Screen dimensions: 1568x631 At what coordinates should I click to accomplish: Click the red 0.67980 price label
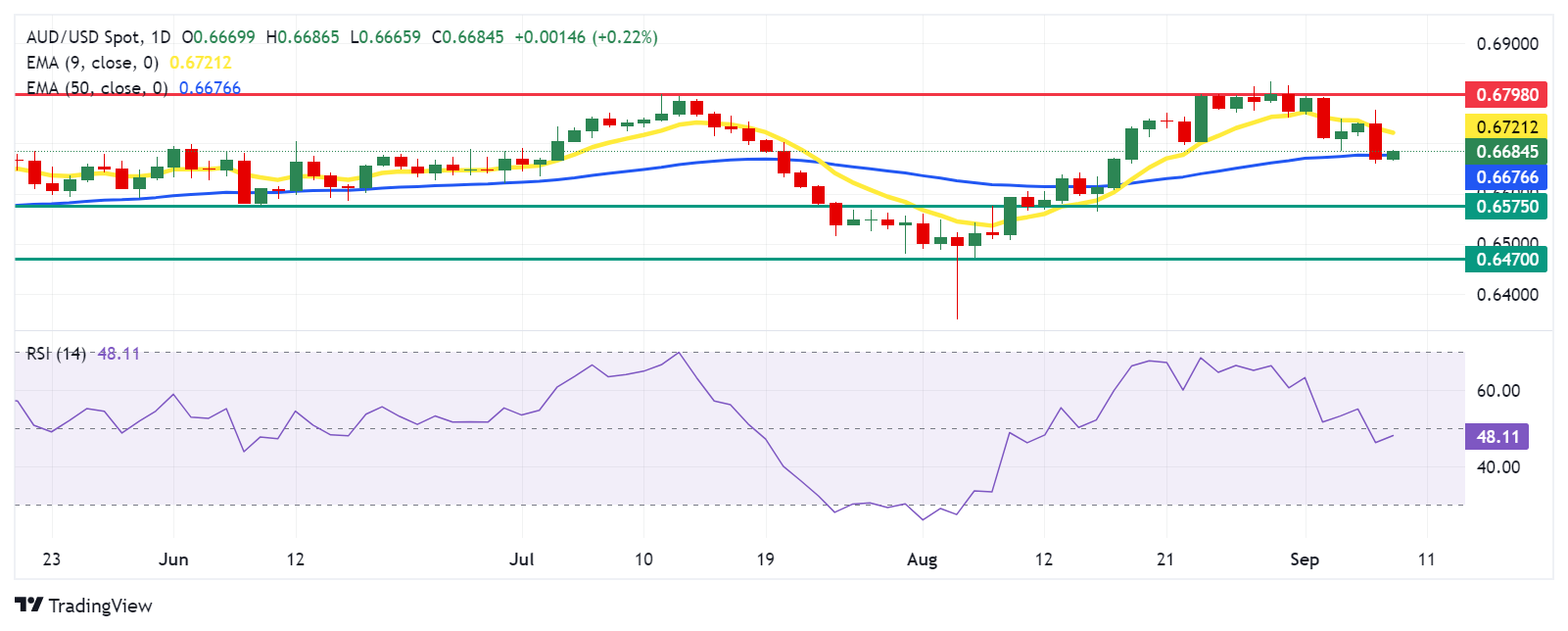tap(1506, 95)
